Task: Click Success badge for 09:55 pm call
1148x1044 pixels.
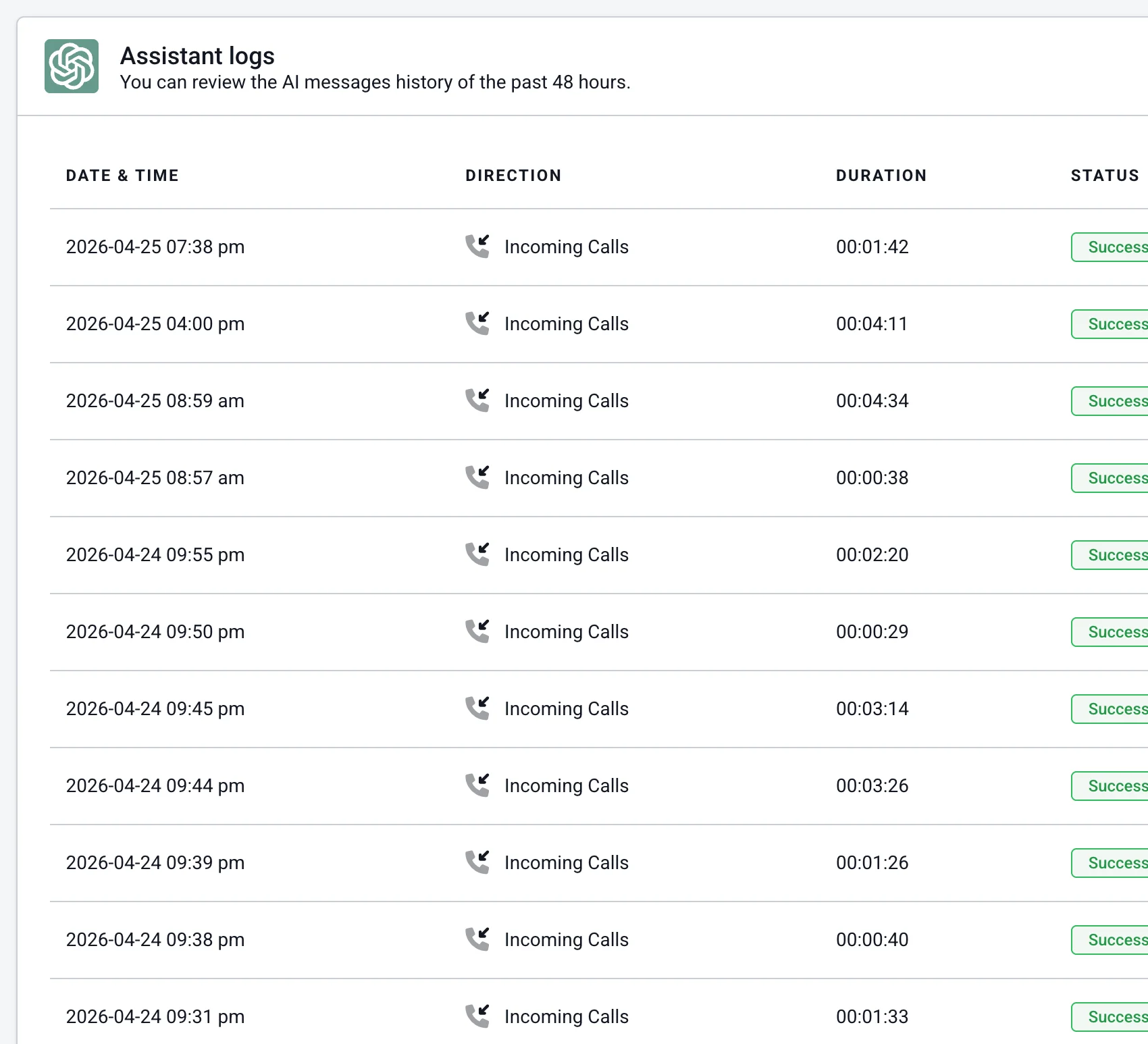Action: click(1110, 555)
